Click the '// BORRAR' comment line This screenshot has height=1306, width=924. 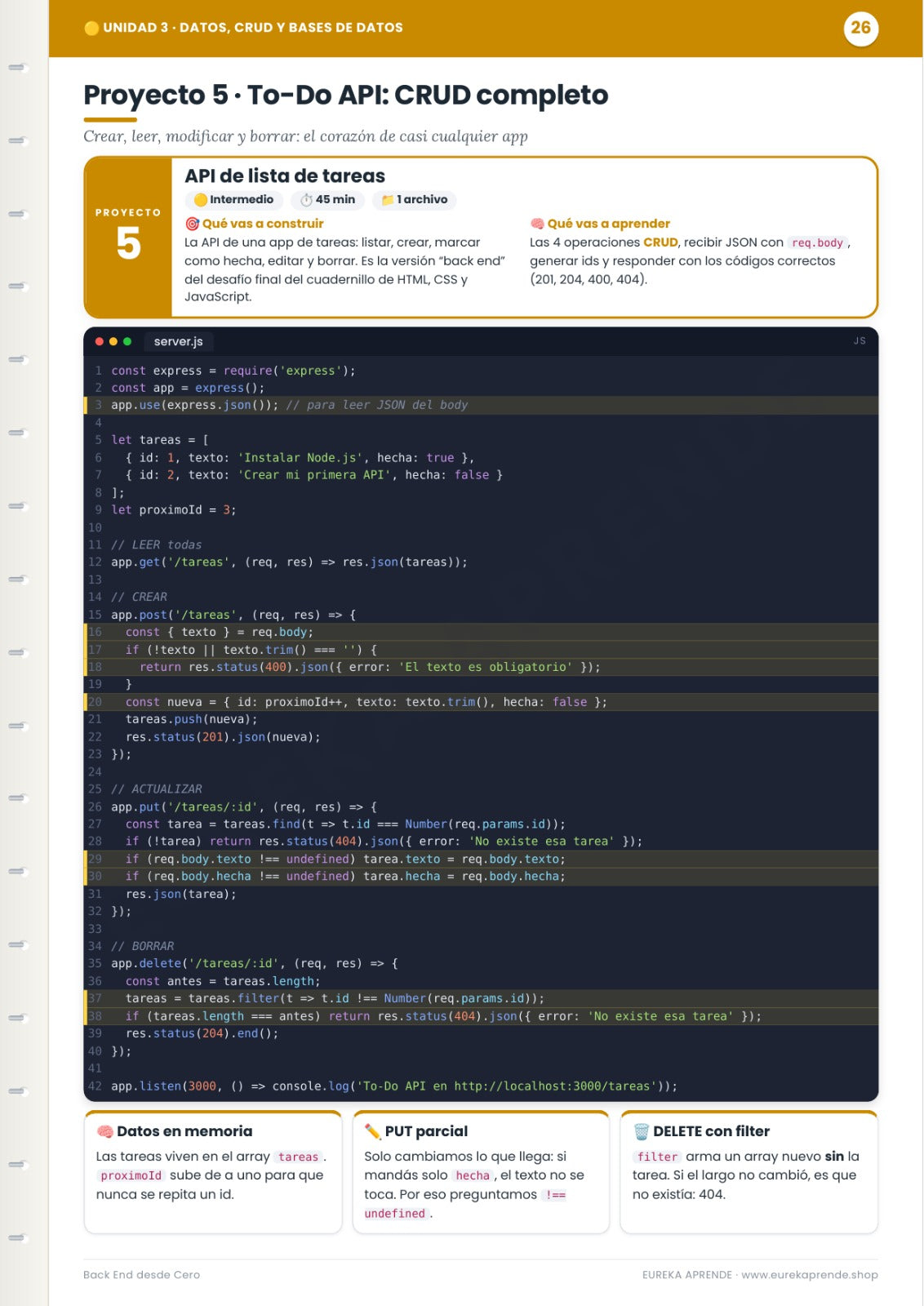tap(143, 946)
